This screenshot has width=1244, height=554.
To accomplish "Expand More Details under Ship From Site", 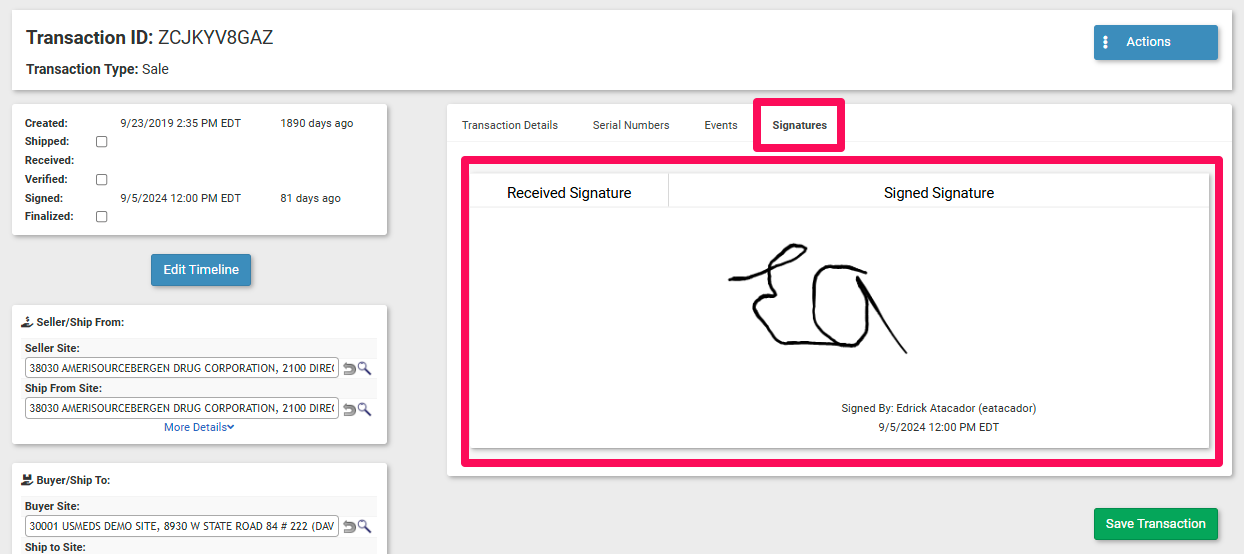I will 199,427.
